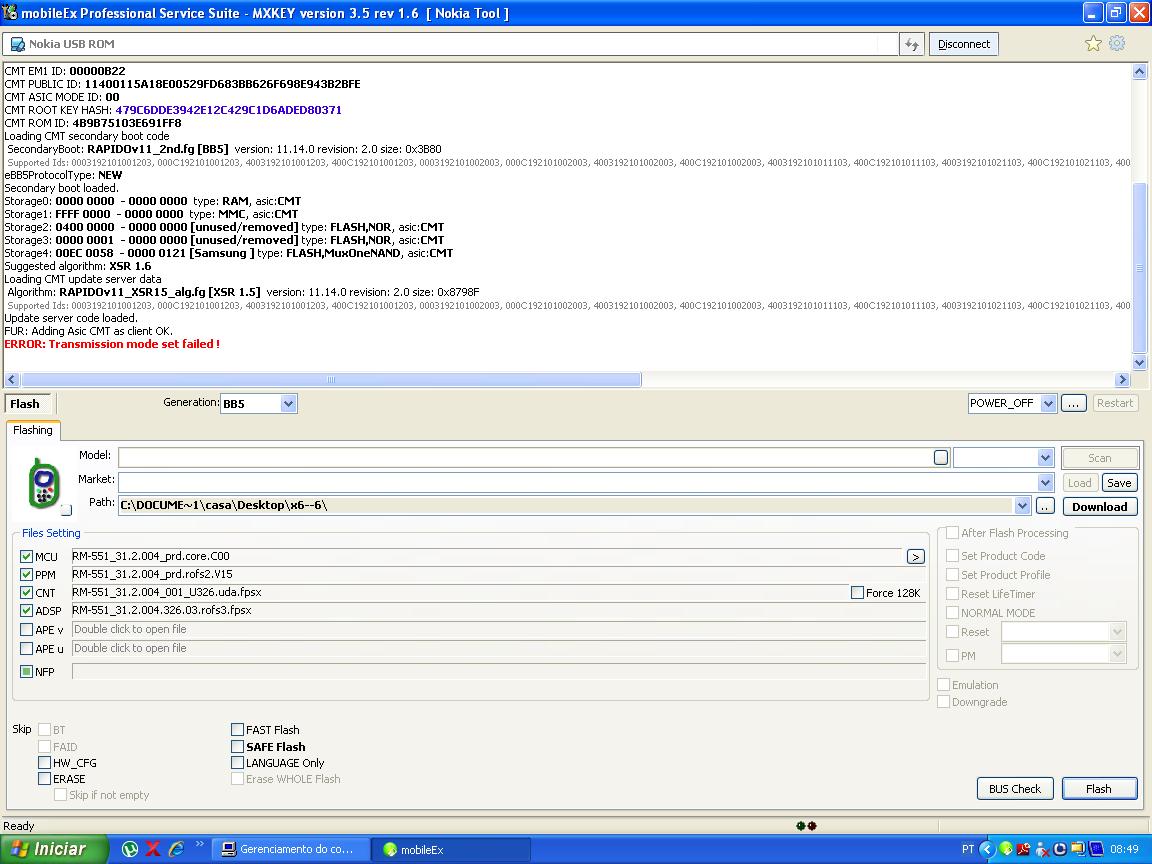Screen dimensions: 1152x864
Task: Open Internet Explorer from quick launch
Action: (176, 849)
